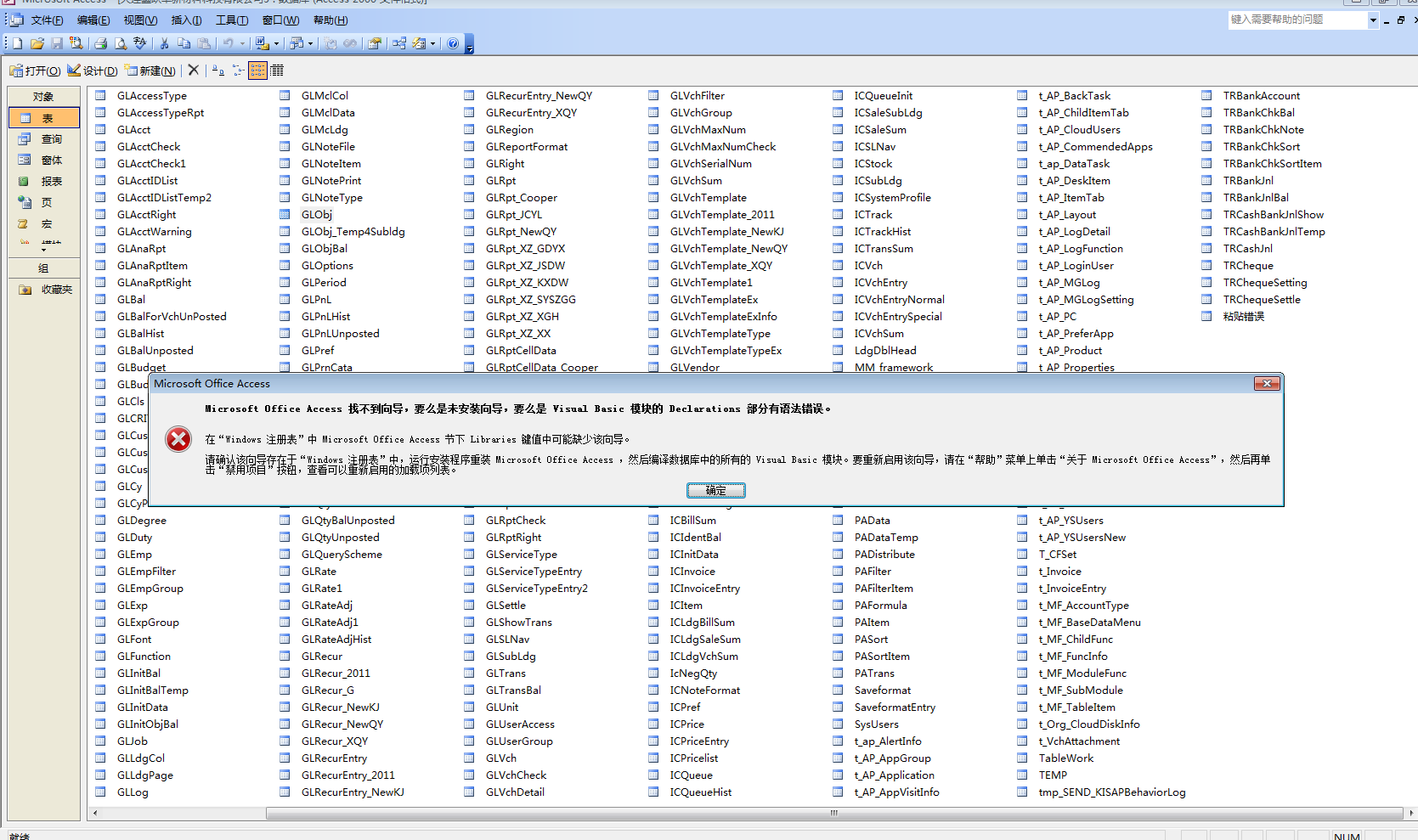Open the 窗口(W) menu
This screenshot has width=1418, height=840.
280,20
